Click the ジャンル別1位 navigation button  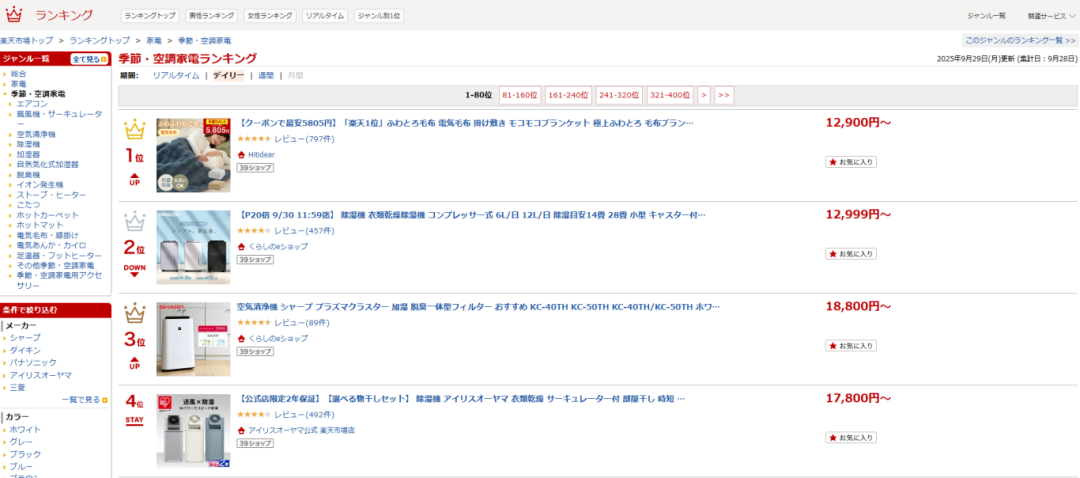(379, 16)
